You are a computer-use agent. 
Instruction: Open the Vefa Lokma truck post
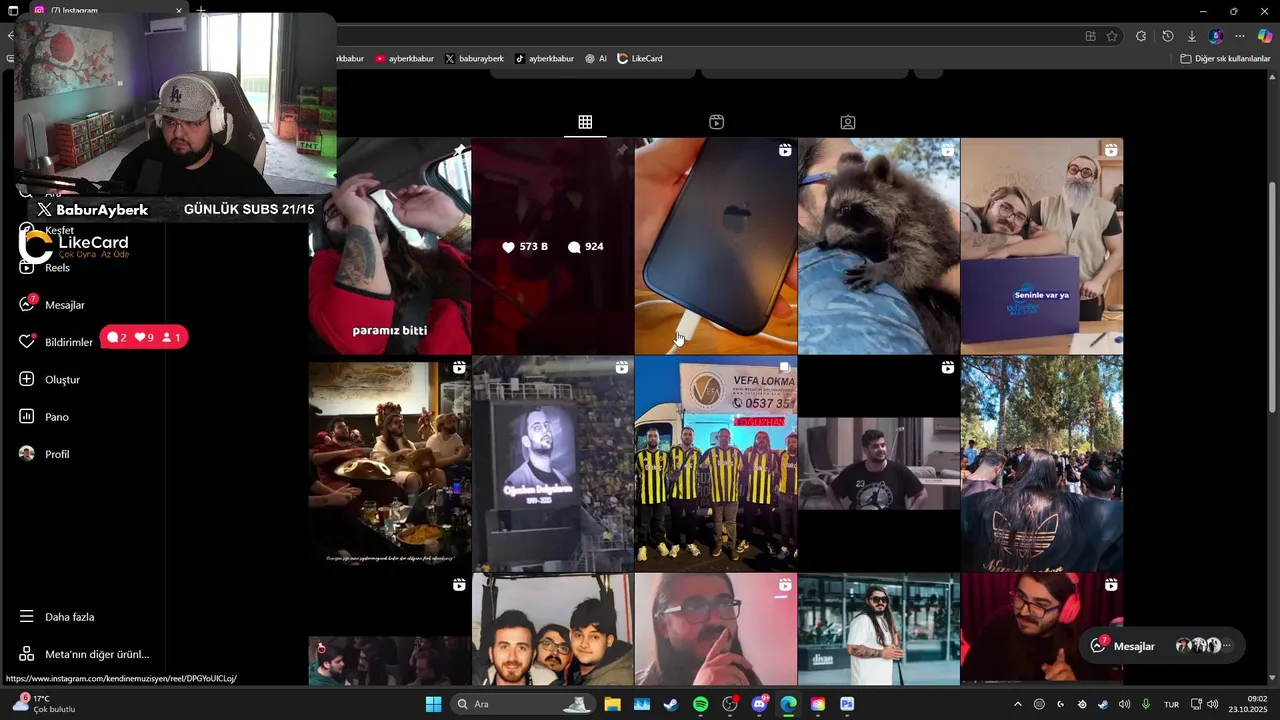(x=716, y=464)
